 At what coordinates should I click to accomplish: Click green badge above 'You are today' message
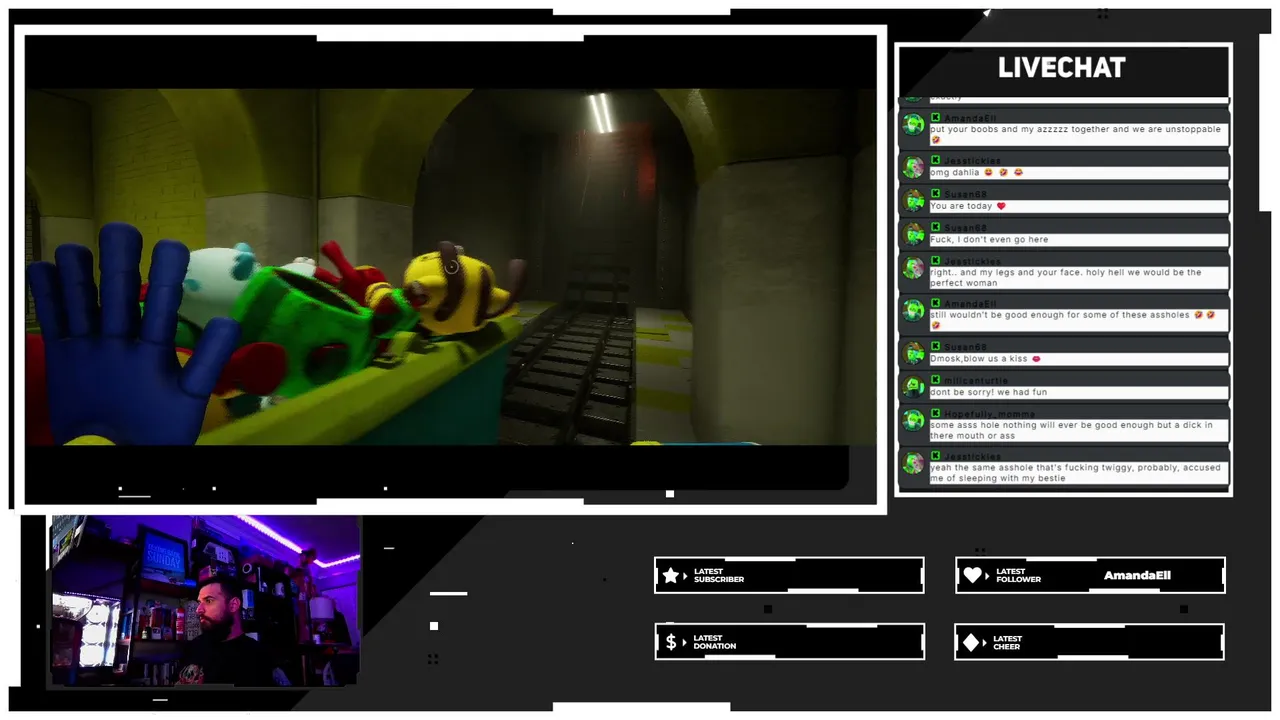[935, 194]
